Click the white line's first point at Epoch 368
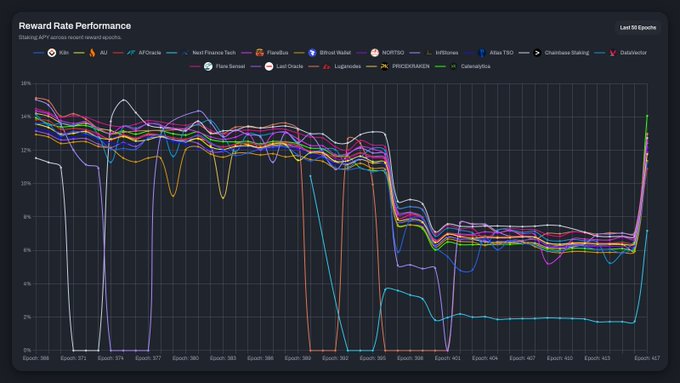Screen dimensions: 680x383 36,158
